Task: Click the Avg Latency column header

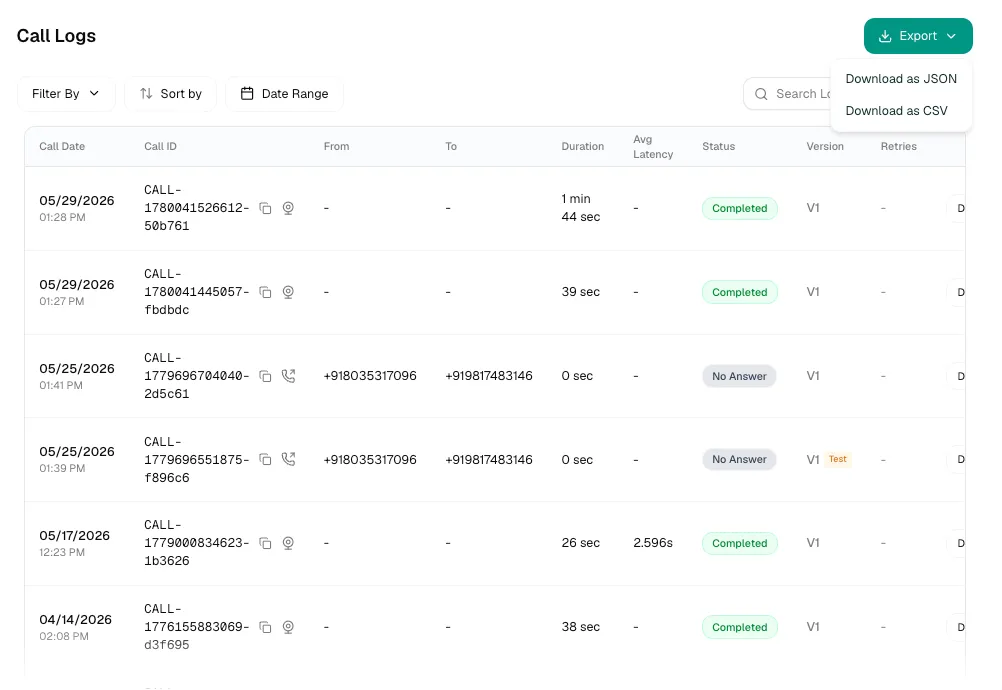Action: point(652,147)
